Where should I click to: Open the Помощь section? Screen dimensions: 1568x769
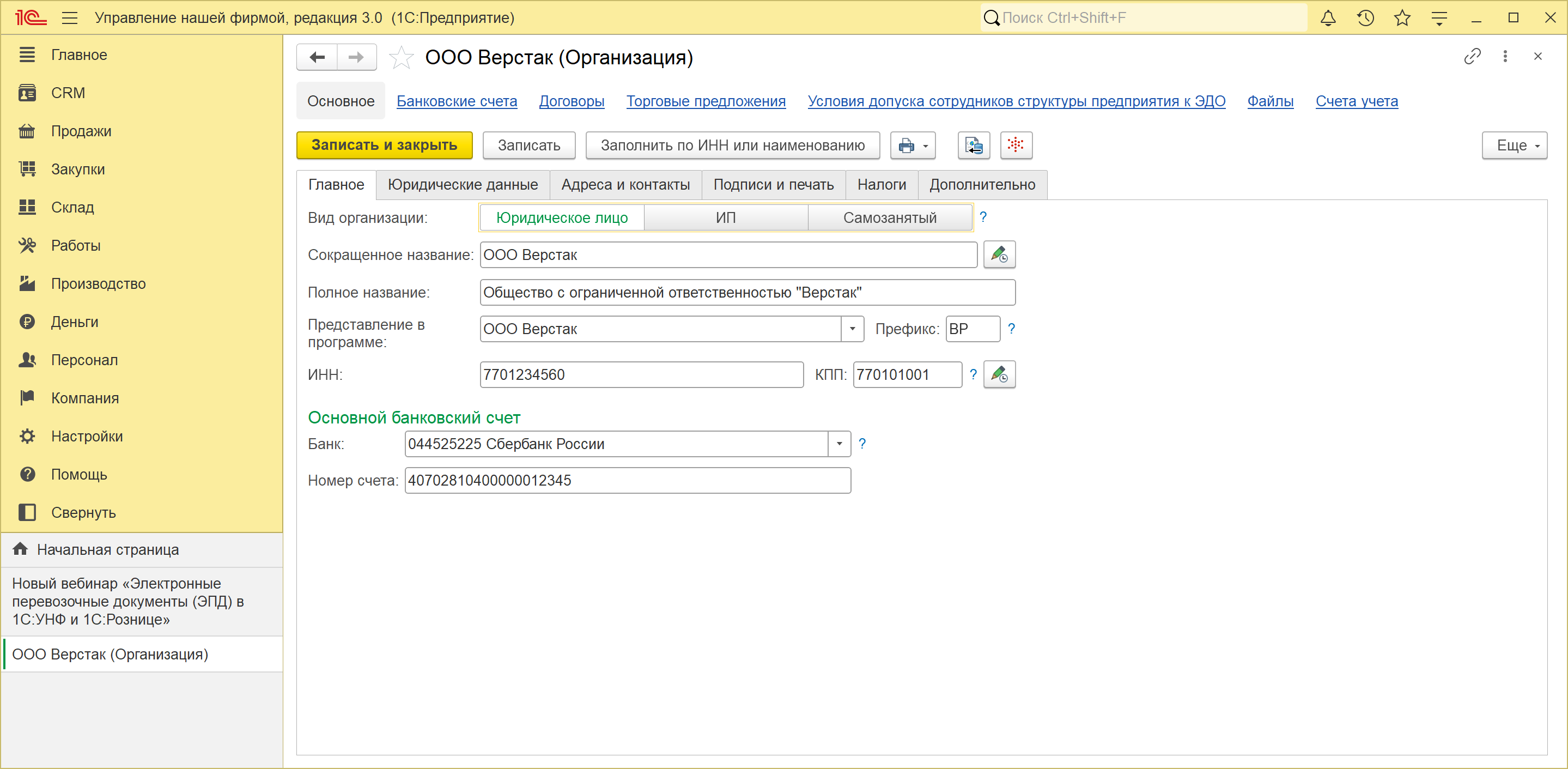point(142,474)
